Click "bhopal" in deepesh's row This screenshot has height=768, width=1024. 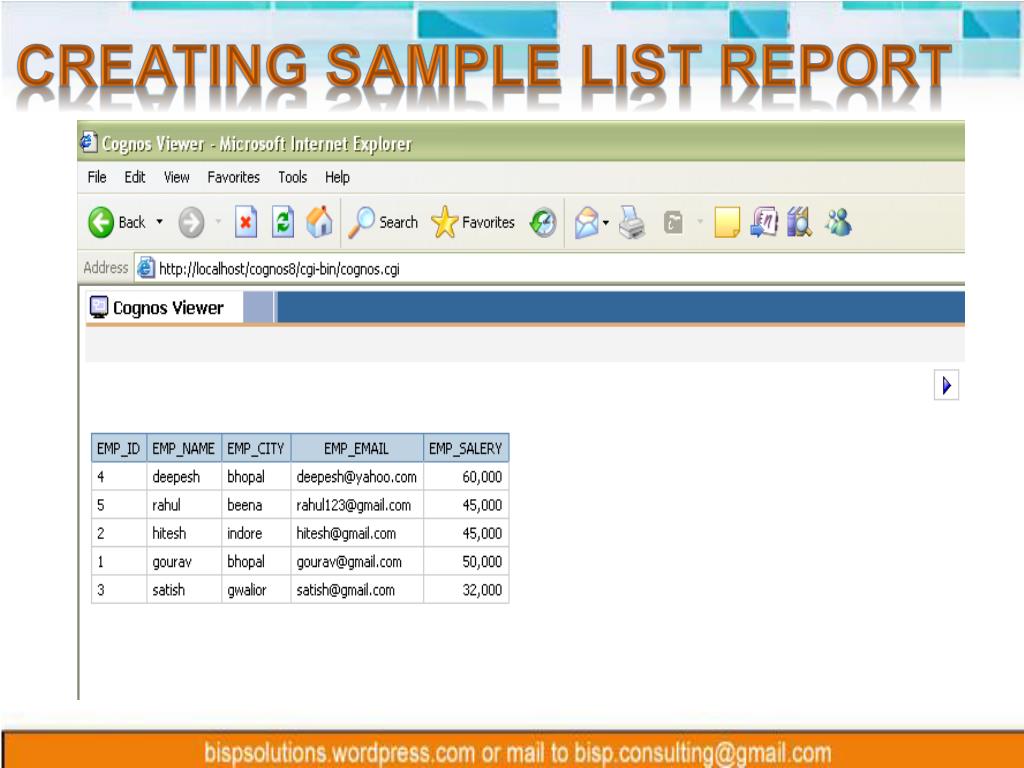click(246, 477)
